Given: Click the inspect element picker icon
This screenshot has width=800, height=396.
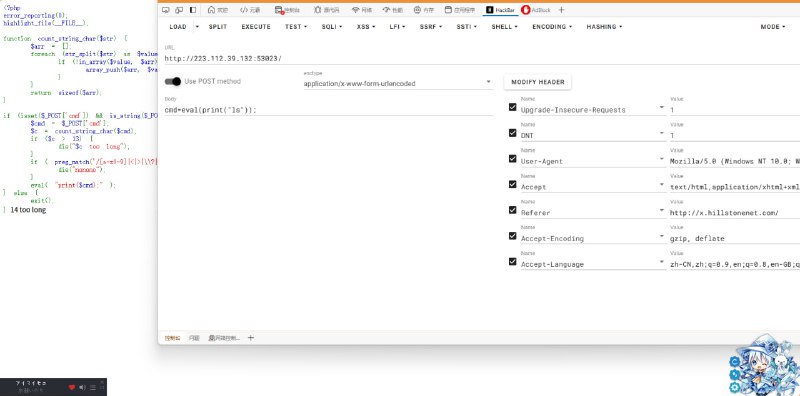Looking at the screenshot, I should click(x=165, y=10).
